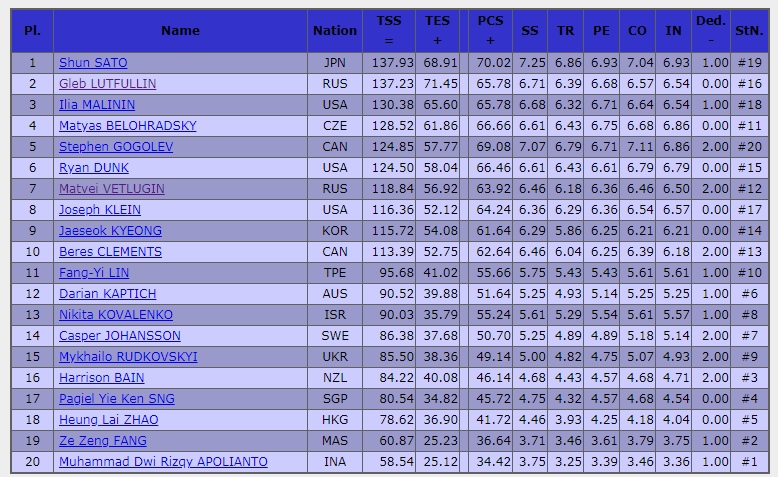
Task: Open Ryan DUNK skater link
Action: pyautogui.click(x=94, y=168)
